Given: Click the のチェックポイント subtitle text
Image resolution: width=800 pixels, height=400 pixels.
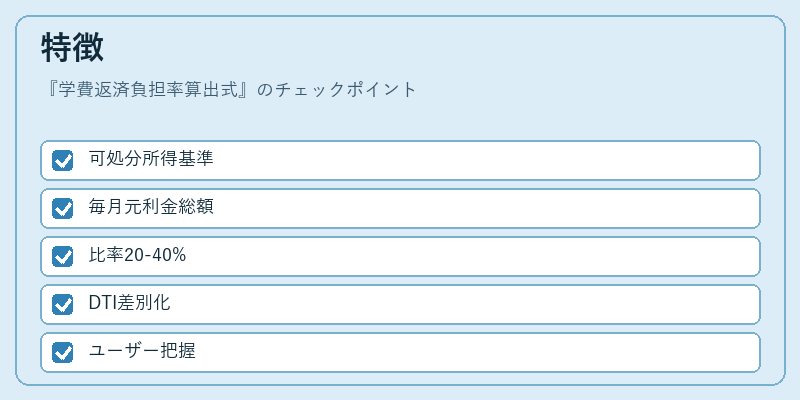Looking at the screenshot, I should click(337, 90).
